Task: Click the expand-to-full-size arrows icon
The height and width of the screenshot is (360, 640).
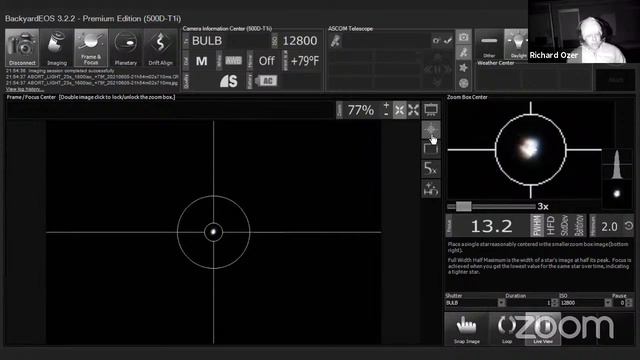Action: tap(413, 110)
